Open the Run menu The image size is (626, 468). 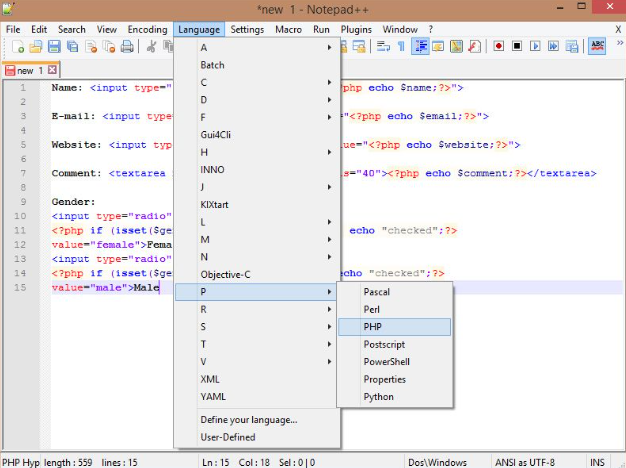[x=321, y=30]
